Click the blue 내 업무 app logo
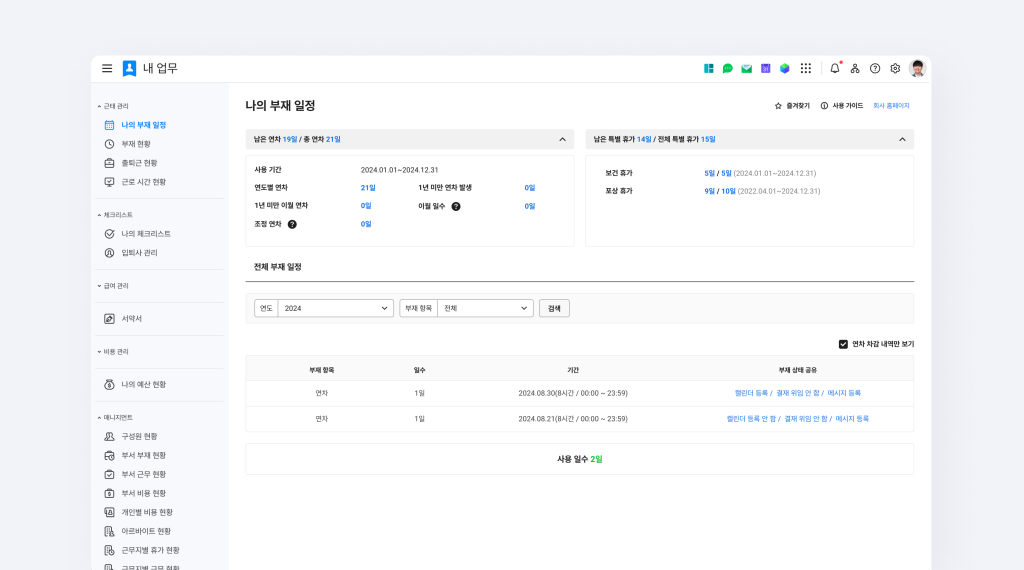Screen dimensions: 1024x570 click(129, 69)
